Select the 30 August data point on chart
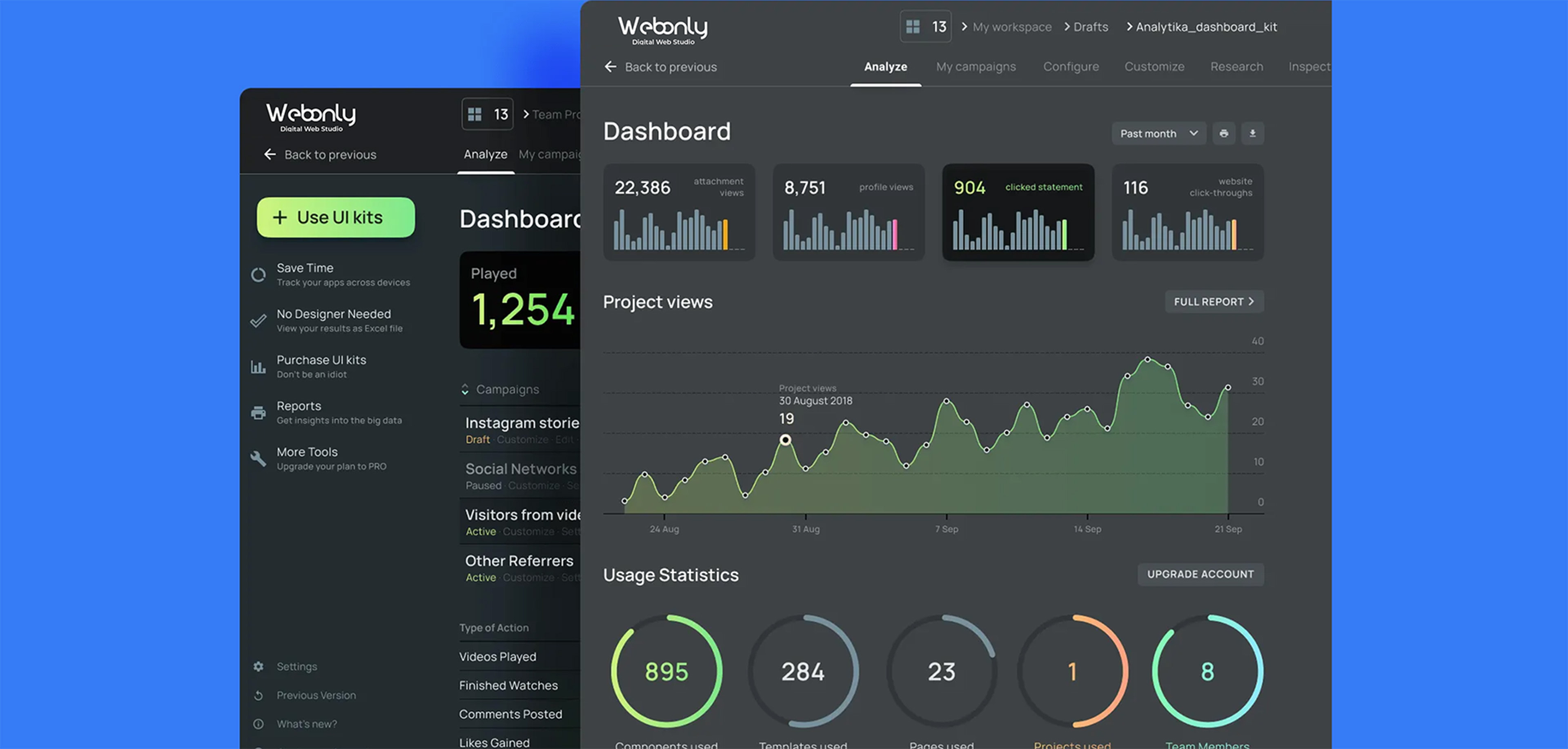This screenshot has height=749, width=1568. pyautogui.click(x=785, y=439)
